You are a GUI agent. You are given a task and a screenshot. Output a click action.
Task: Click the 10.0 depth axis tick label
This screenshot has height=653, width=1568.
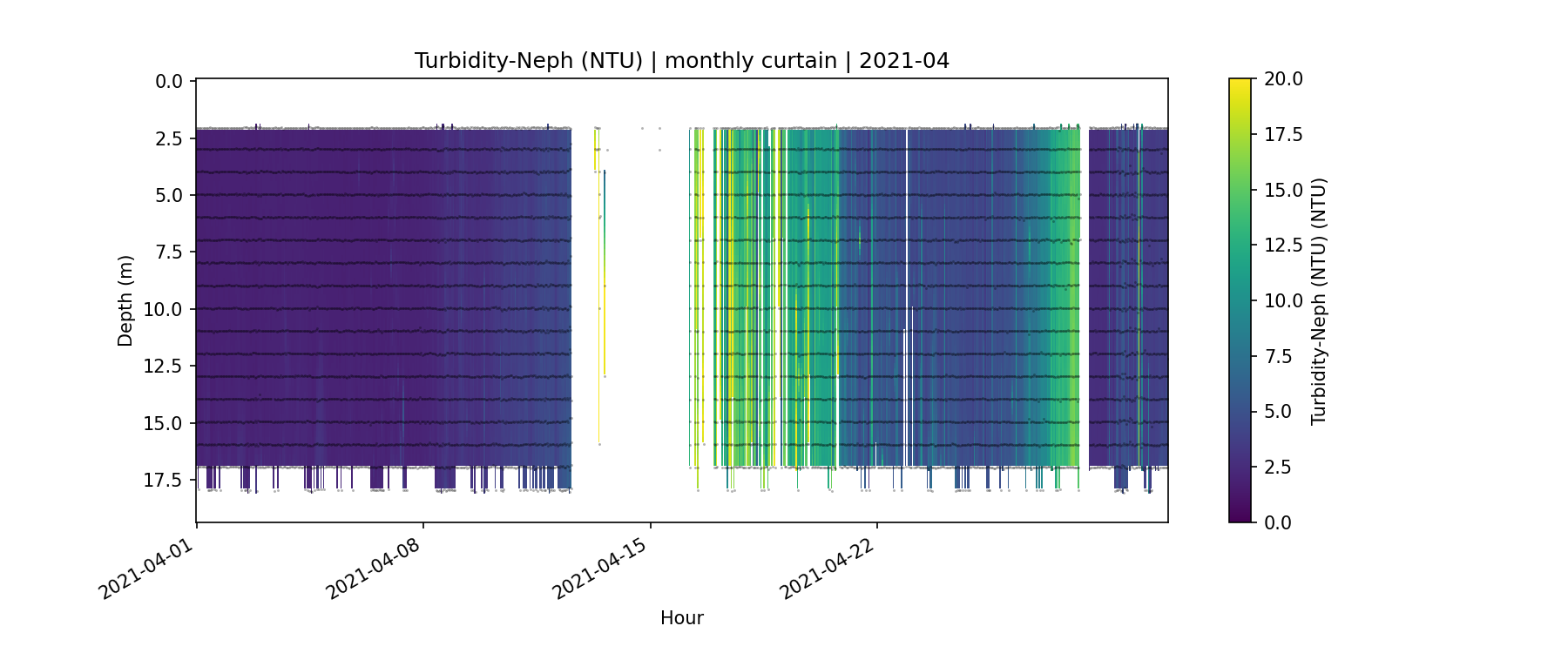point(163,310)
